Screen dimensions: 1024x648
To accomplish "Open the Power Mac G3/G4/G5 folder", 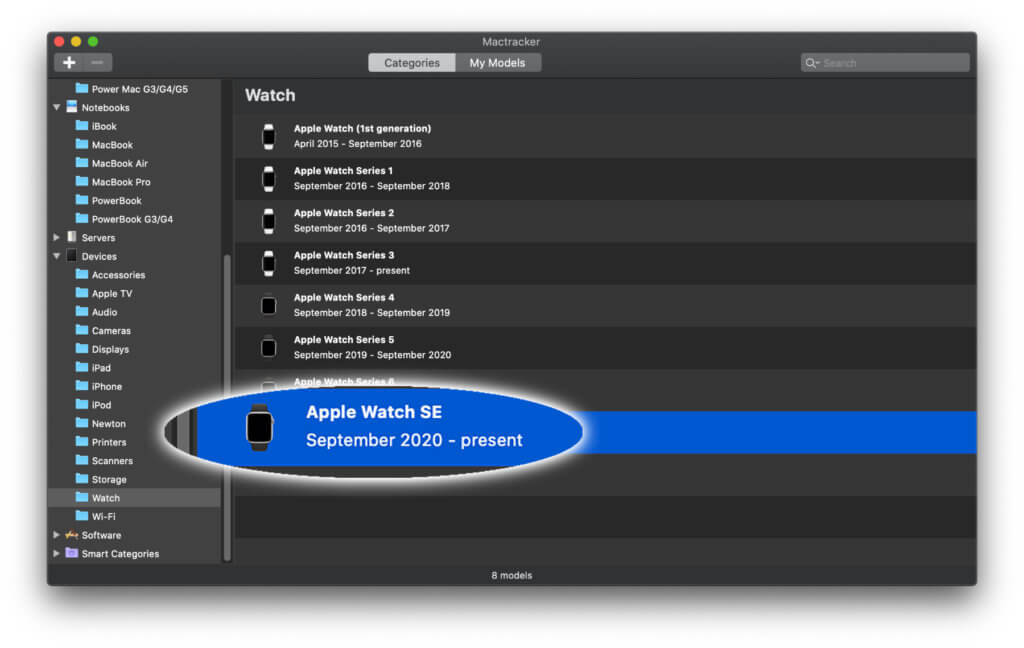I will click(x=131, y=88).
